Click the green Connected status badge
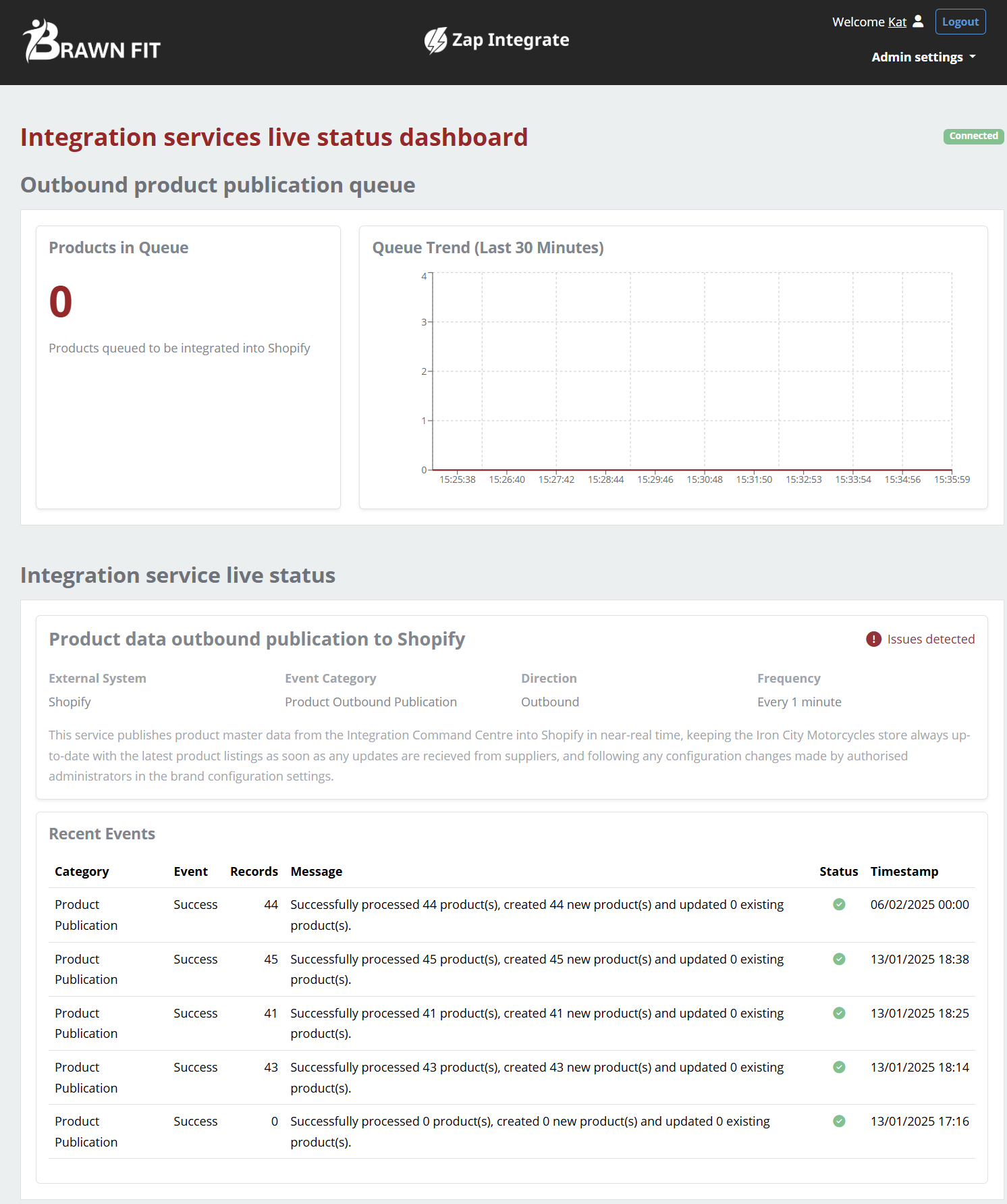 (x=973, y=136)
